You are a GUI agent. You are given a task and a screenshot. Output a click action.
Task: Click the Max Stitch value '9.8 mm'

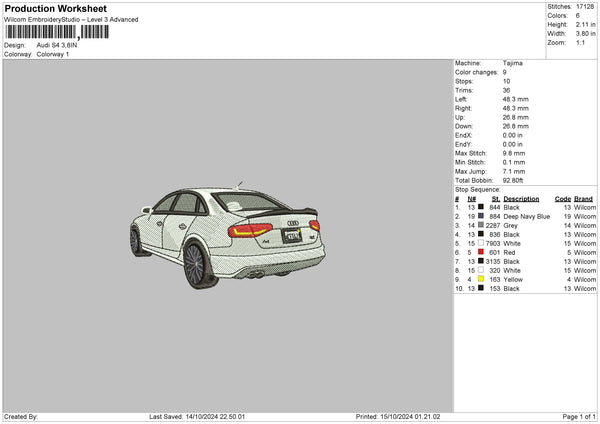[514, 153]
